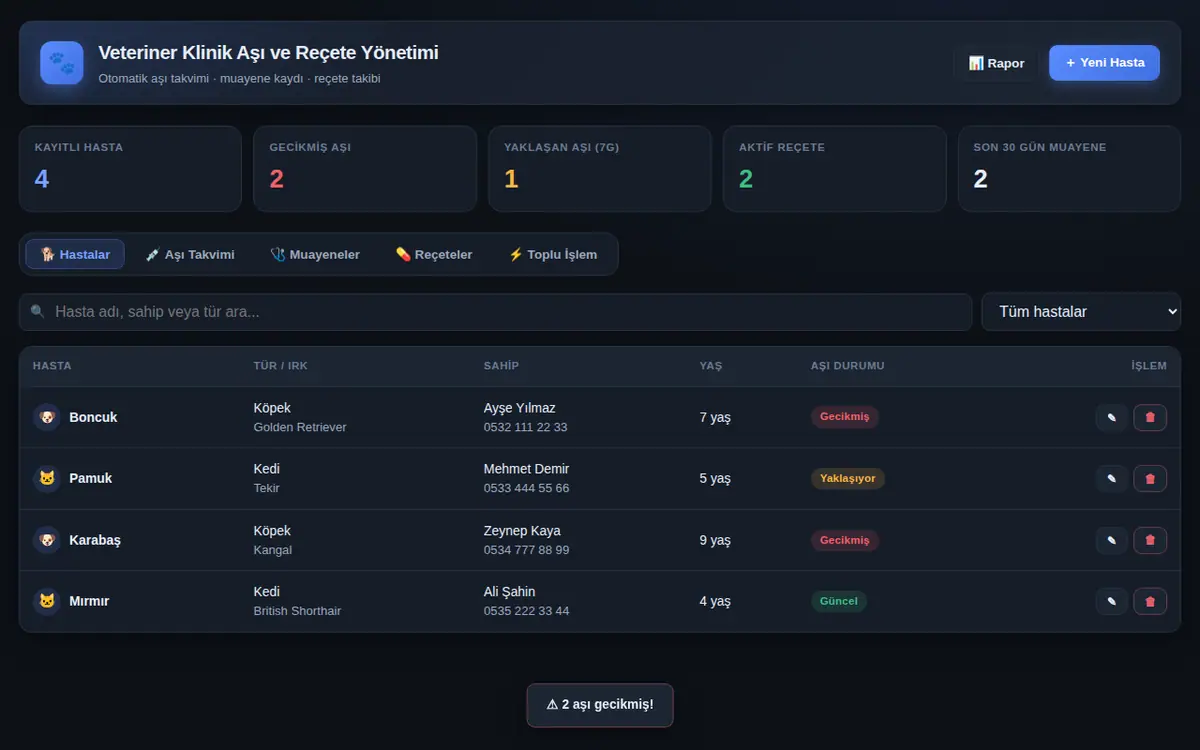Delete the Boncuk patient row
The width and height of the screenshot is (1200, 750).
point(1150,417)
